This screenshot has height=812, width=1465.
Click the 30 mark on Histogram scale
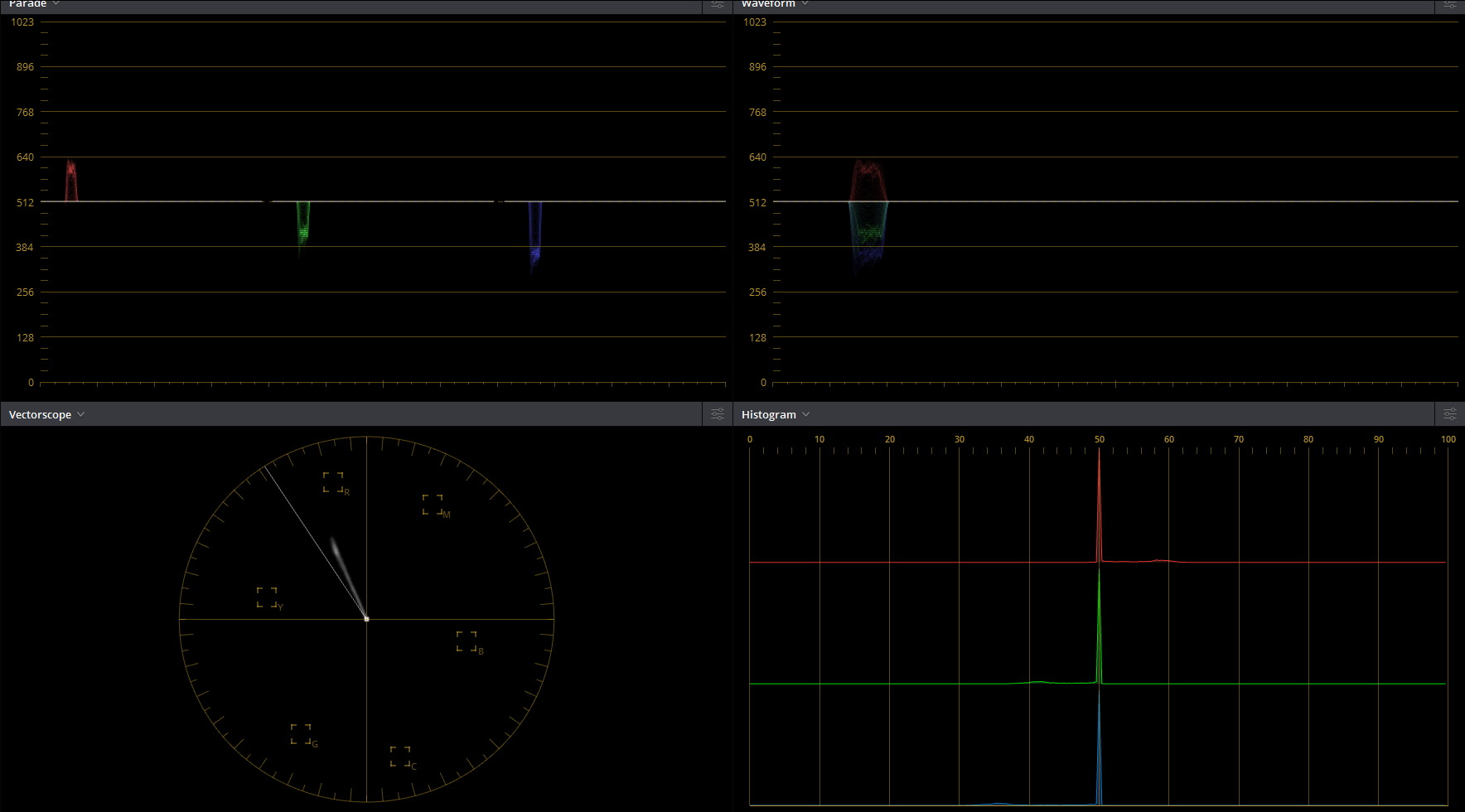960,439
